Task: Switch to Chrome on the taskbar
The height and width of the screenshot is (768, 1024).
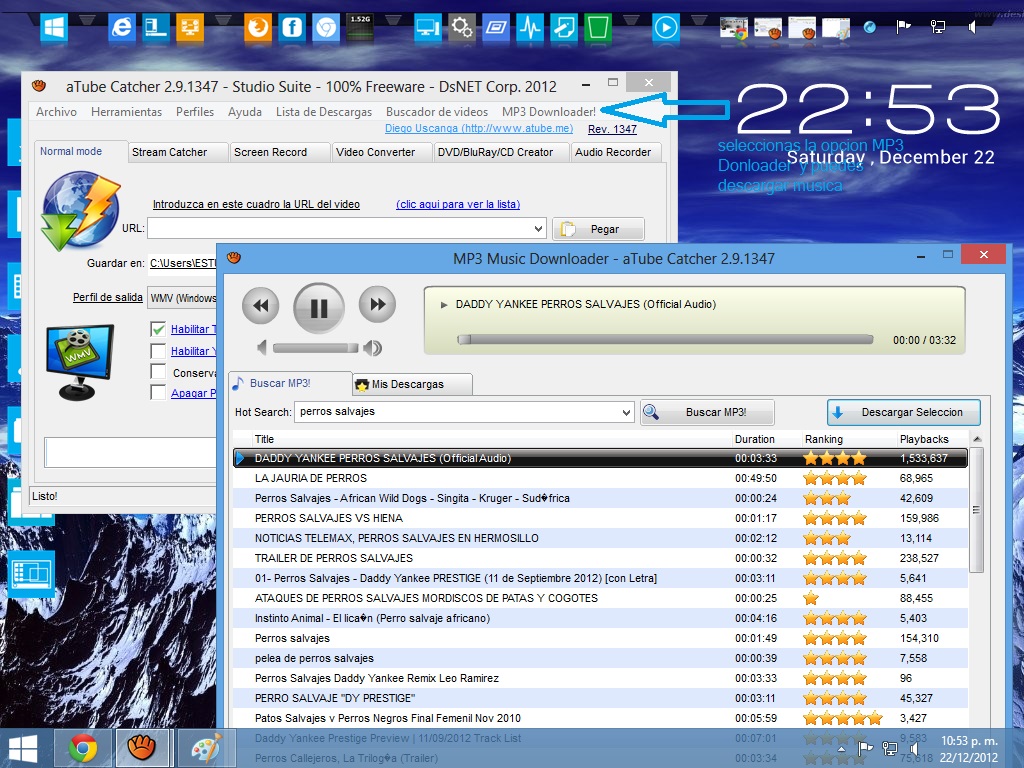Action: 84,748
